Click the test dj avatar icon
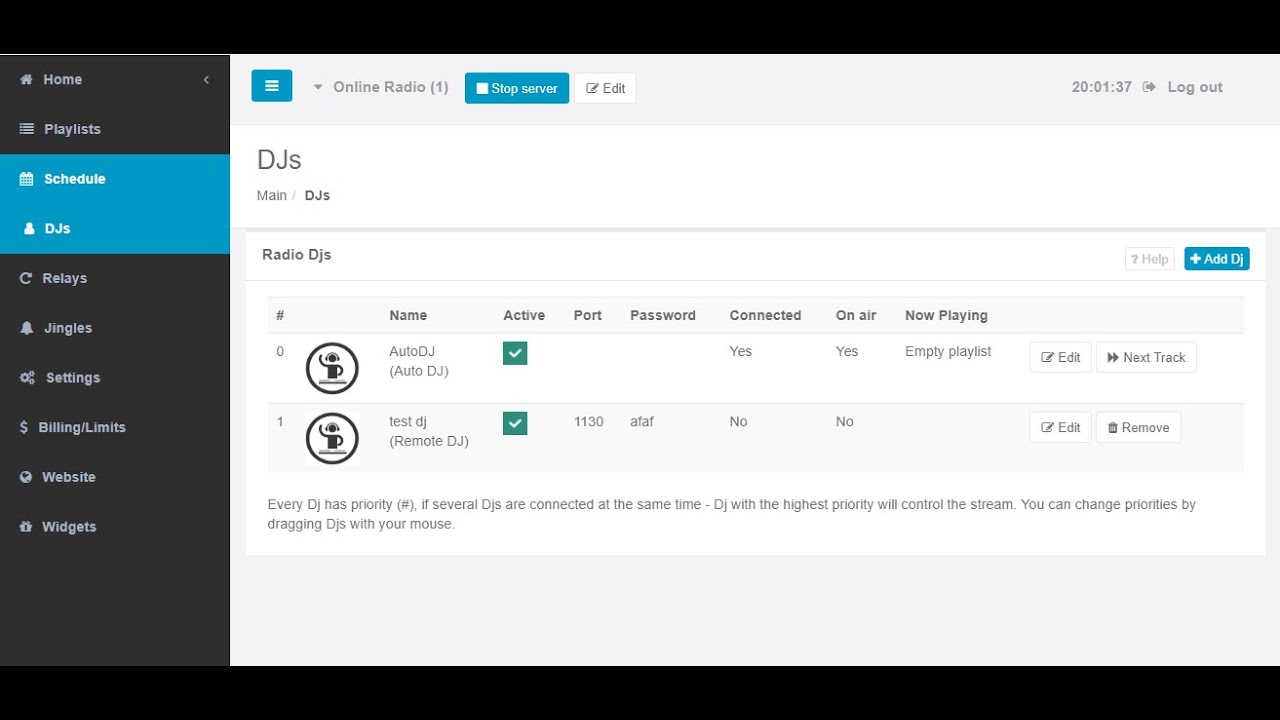Image resolution: width=1280 pixels, height=720 pixels. point(332,438)
